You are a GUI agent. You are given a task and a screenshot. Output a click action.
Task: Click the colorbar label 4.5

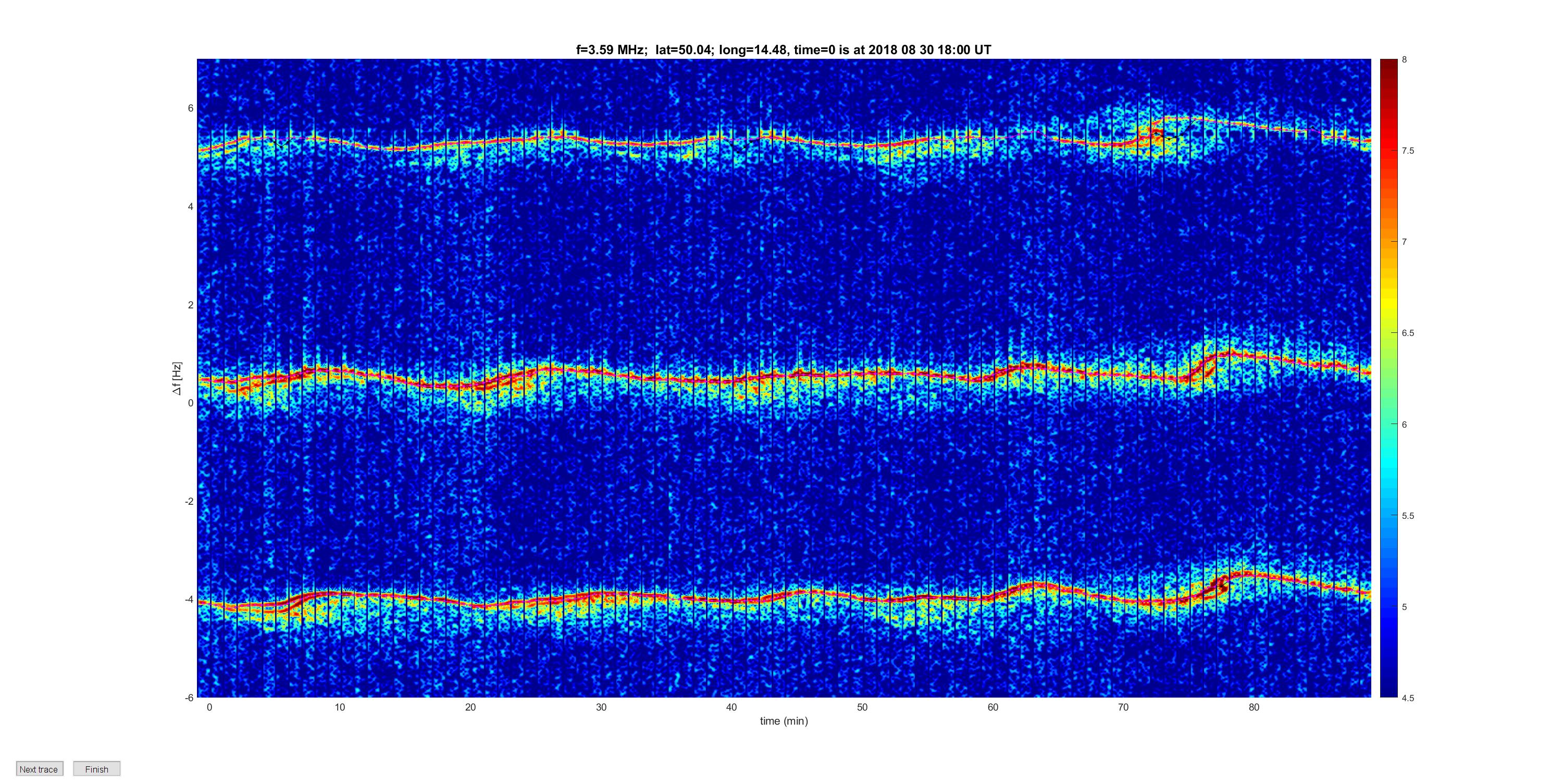1408,698
